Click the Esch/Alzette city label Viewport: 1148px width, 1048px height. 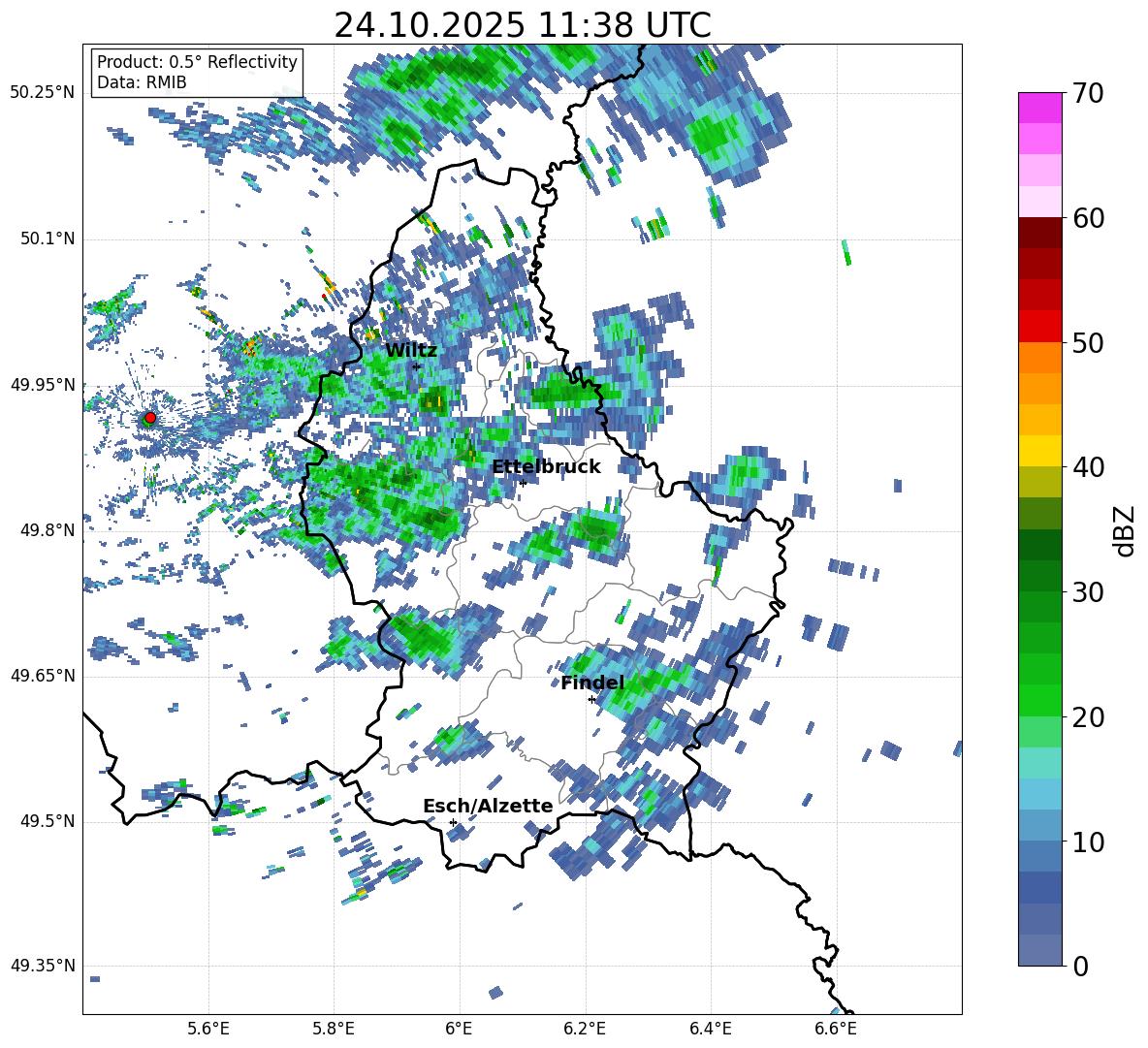point(488,806)
